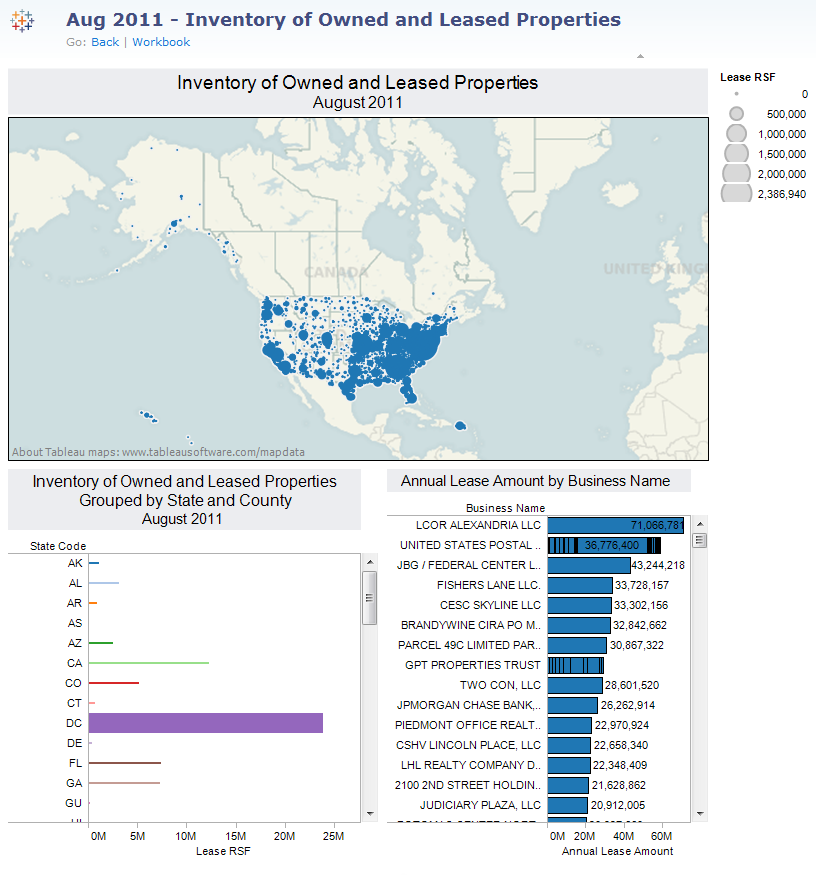Open the Workbook link
The width and height of the screenshot is (816, 875).
(x=161, y=42)
